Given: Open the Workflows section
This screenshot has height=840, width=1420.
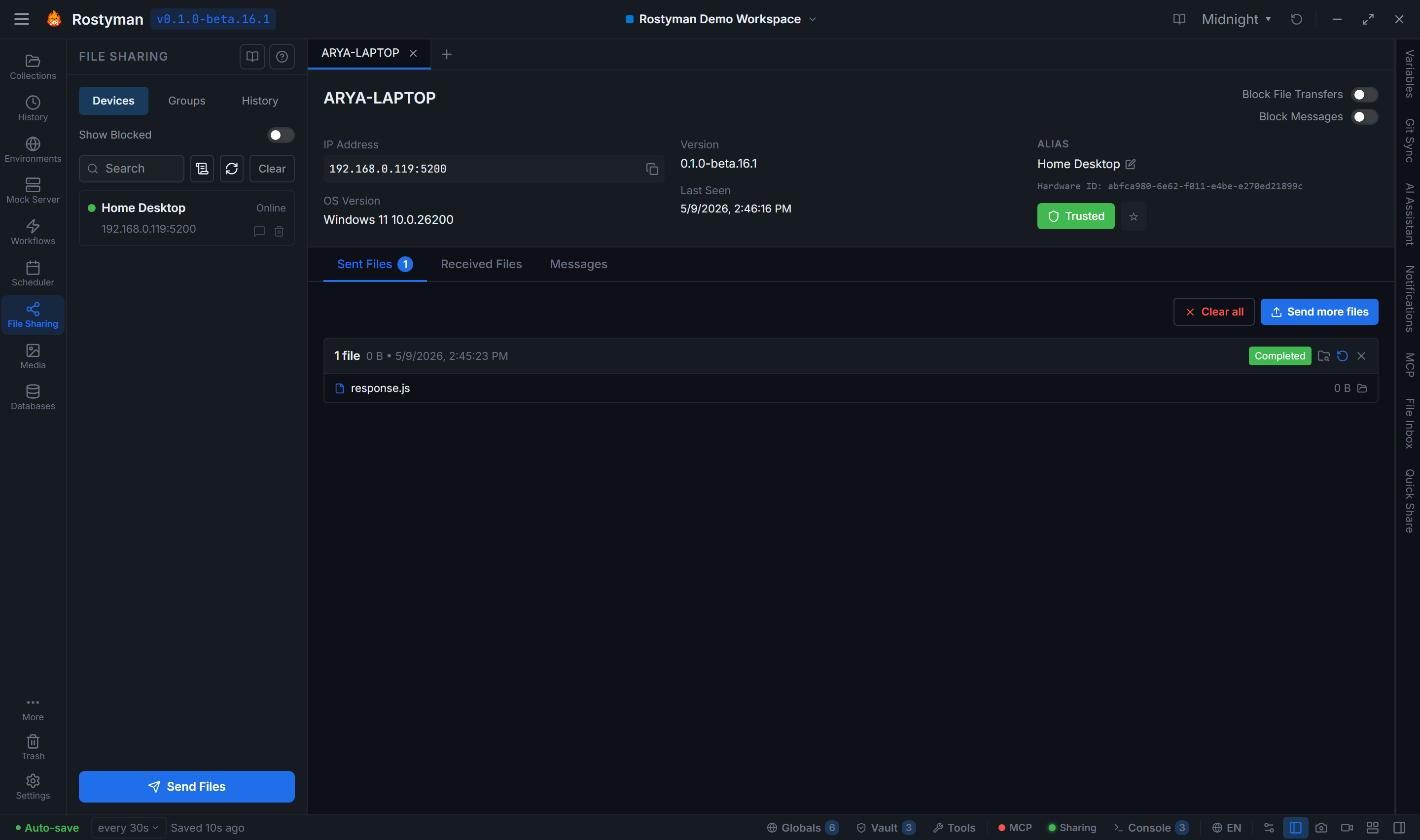Looking at the screenshot, I should click(x=33, y=233).
